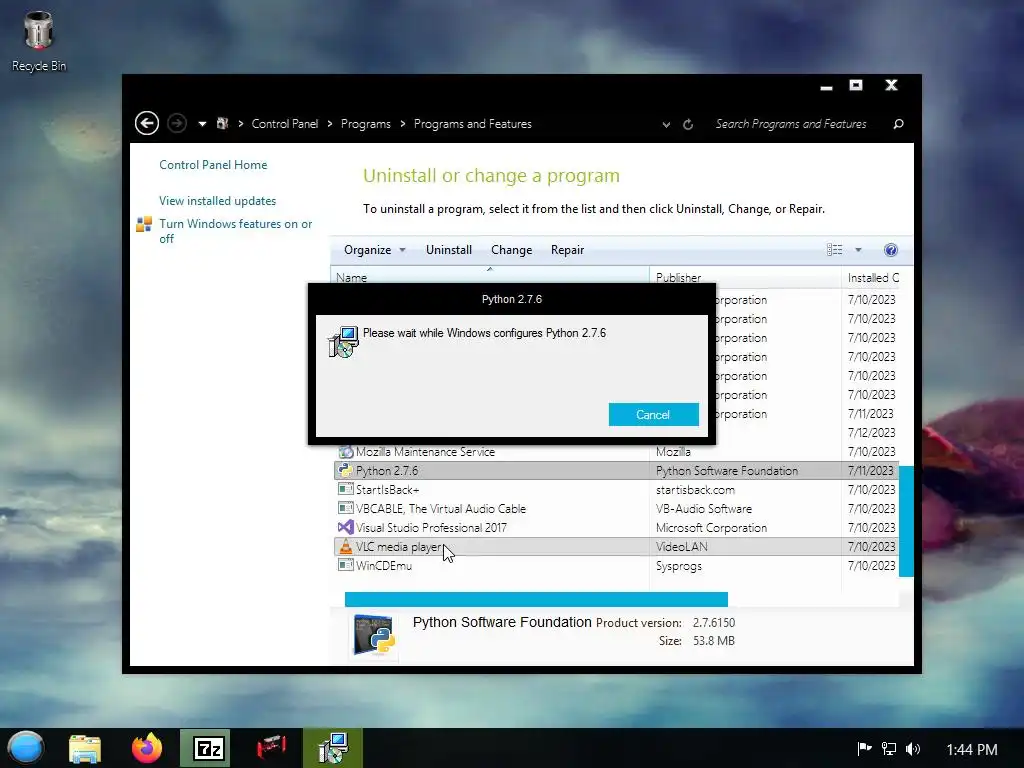Switch to the Windows Installer taskbar item
The width and height of the screenshot is (1024, 768).
point(333,748)
